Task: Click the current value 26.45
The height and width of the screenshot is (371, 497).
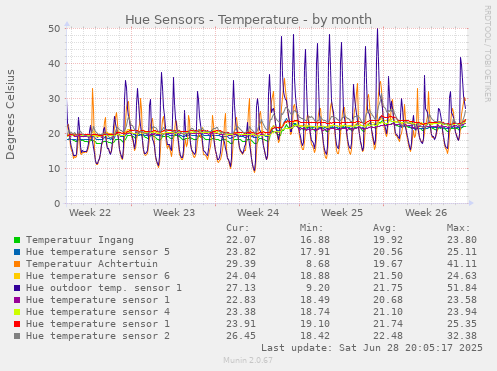Action: coord(241,336)
